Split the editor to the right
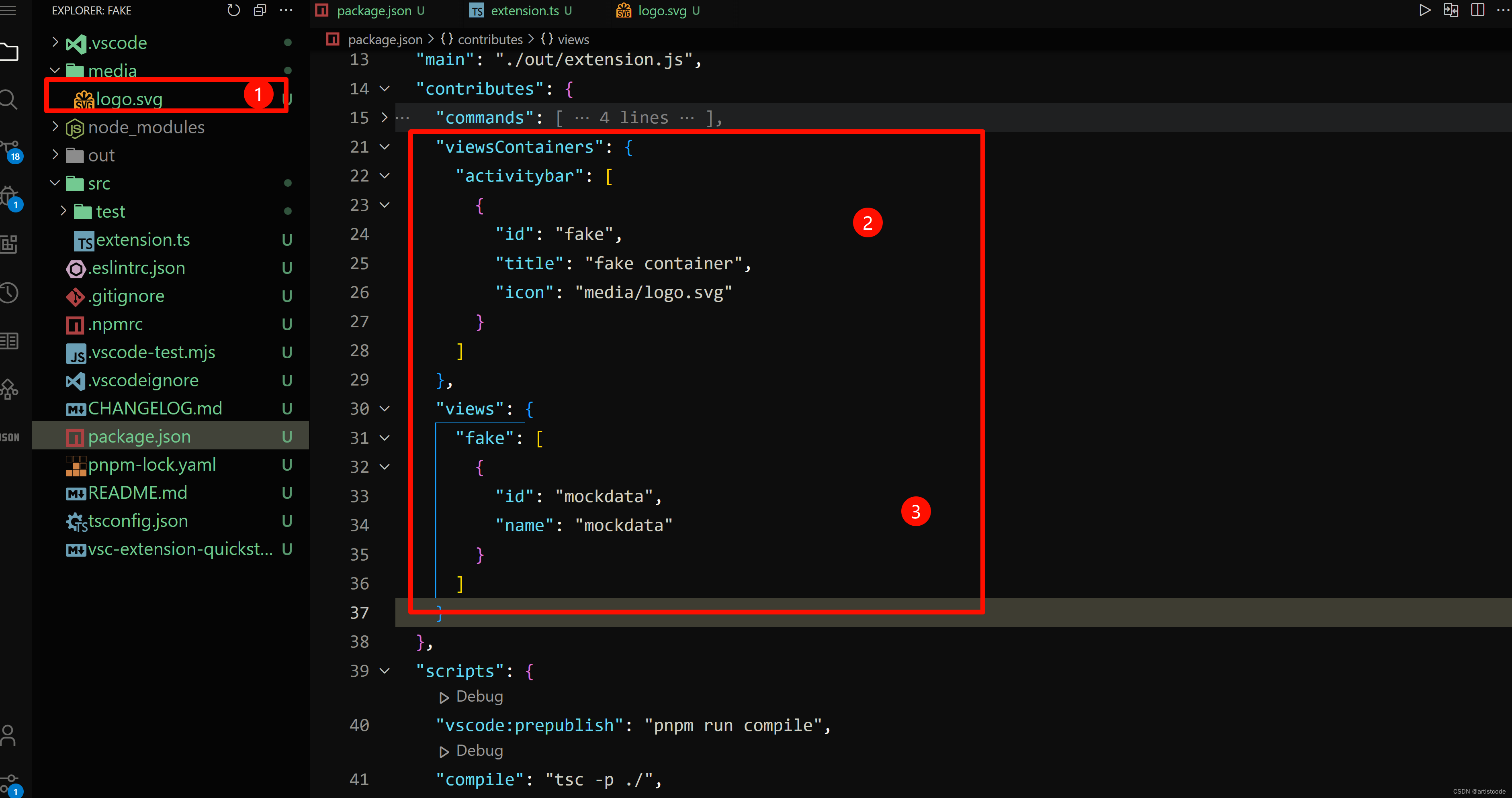Image resolution: width=1512 pixels, height=798 pixels. coord(1477,10)
